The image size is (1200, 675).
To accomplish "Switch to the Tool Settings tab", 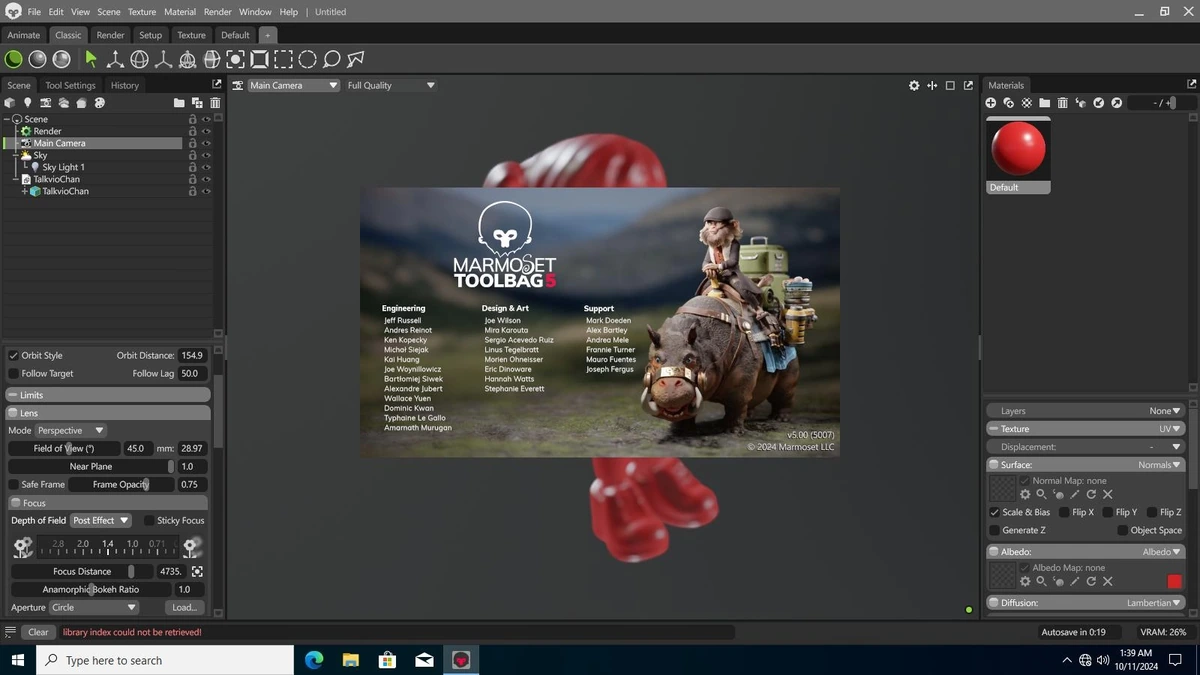I will pyautogui.click(x=71, y=85).
